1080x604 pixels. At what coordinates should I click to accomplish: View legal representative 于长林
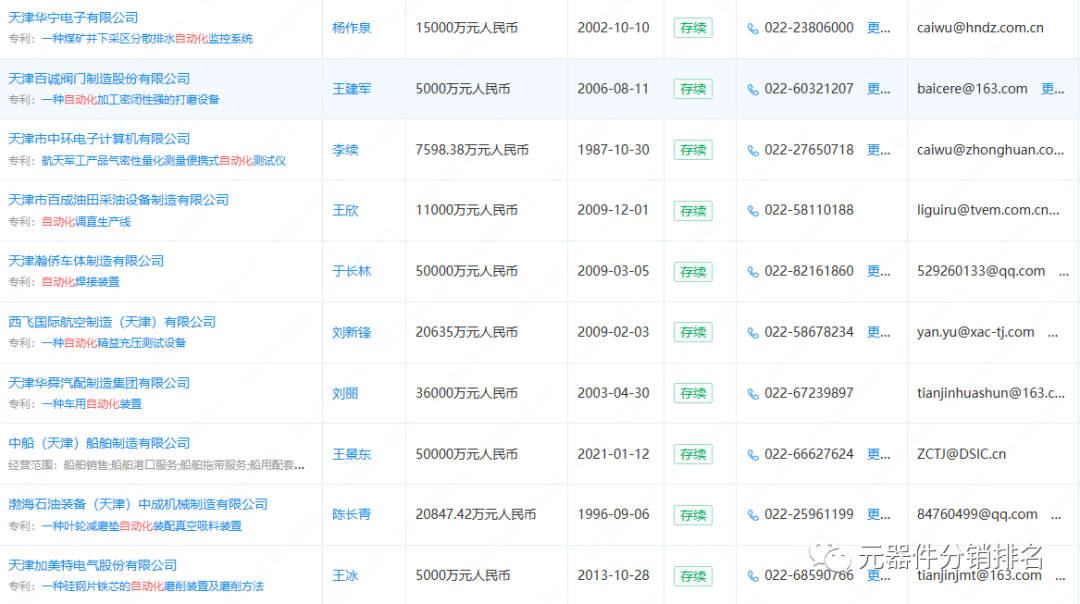pos(351,271)
